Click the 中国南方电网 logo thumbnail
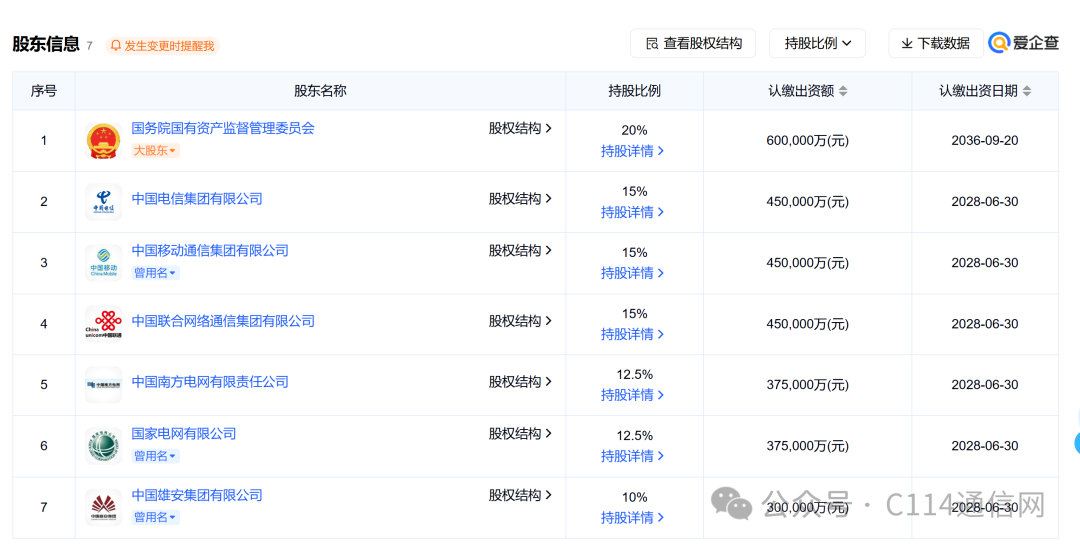1080x548 pixels. [103, 384]
